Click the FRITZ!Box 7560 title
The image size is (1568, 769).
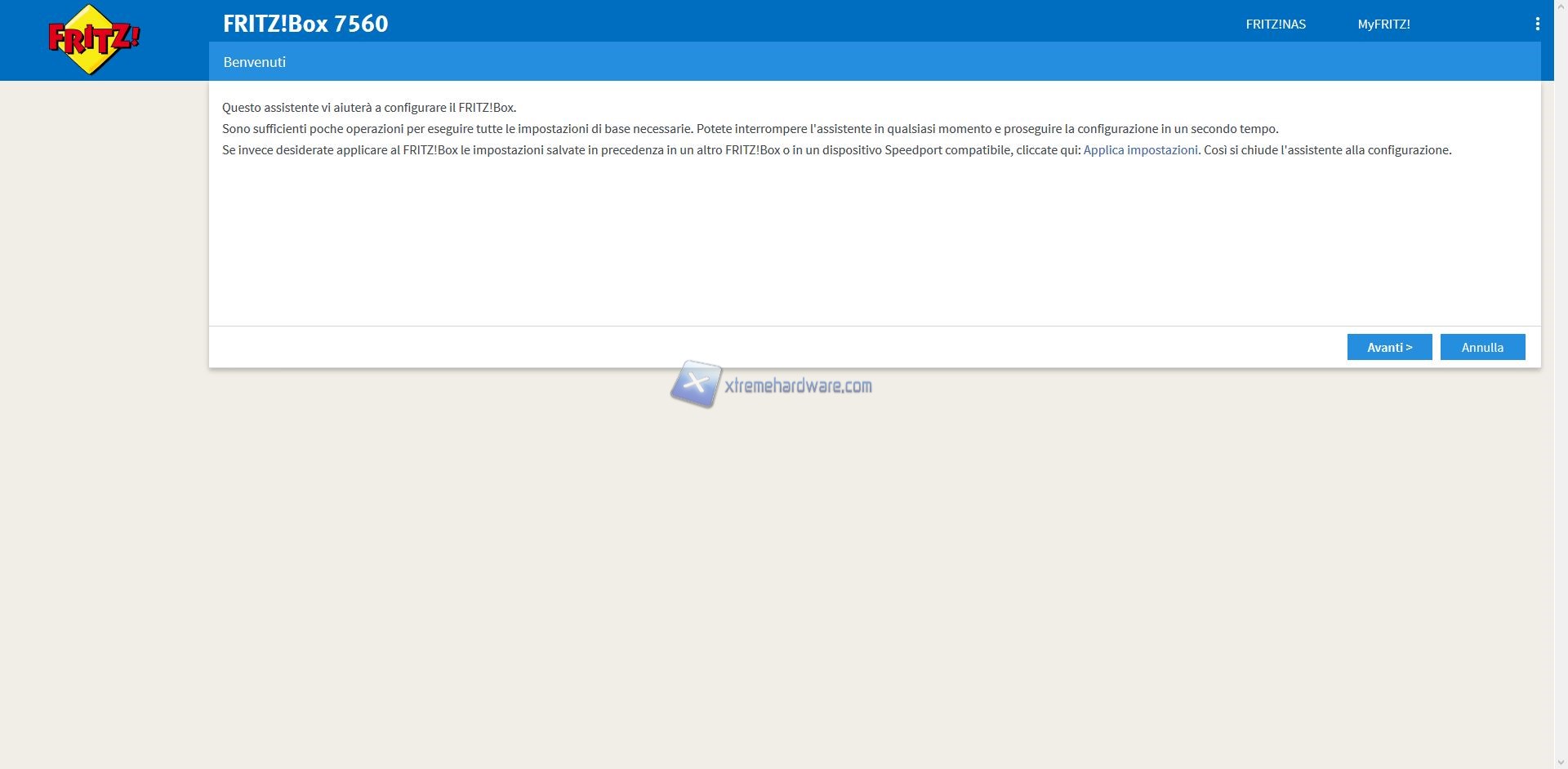pyautogui.click(x=305, y=24)
